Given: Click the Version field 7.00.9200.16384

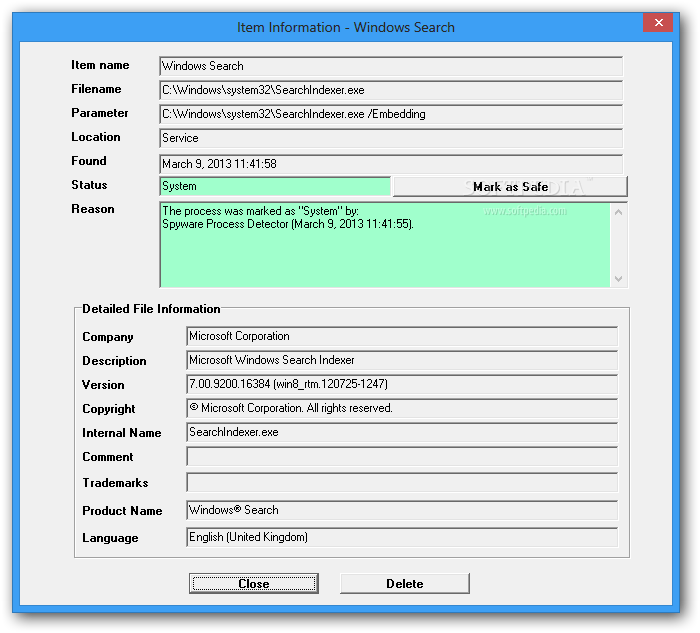Looking at the screenshot, I should 402,384.
